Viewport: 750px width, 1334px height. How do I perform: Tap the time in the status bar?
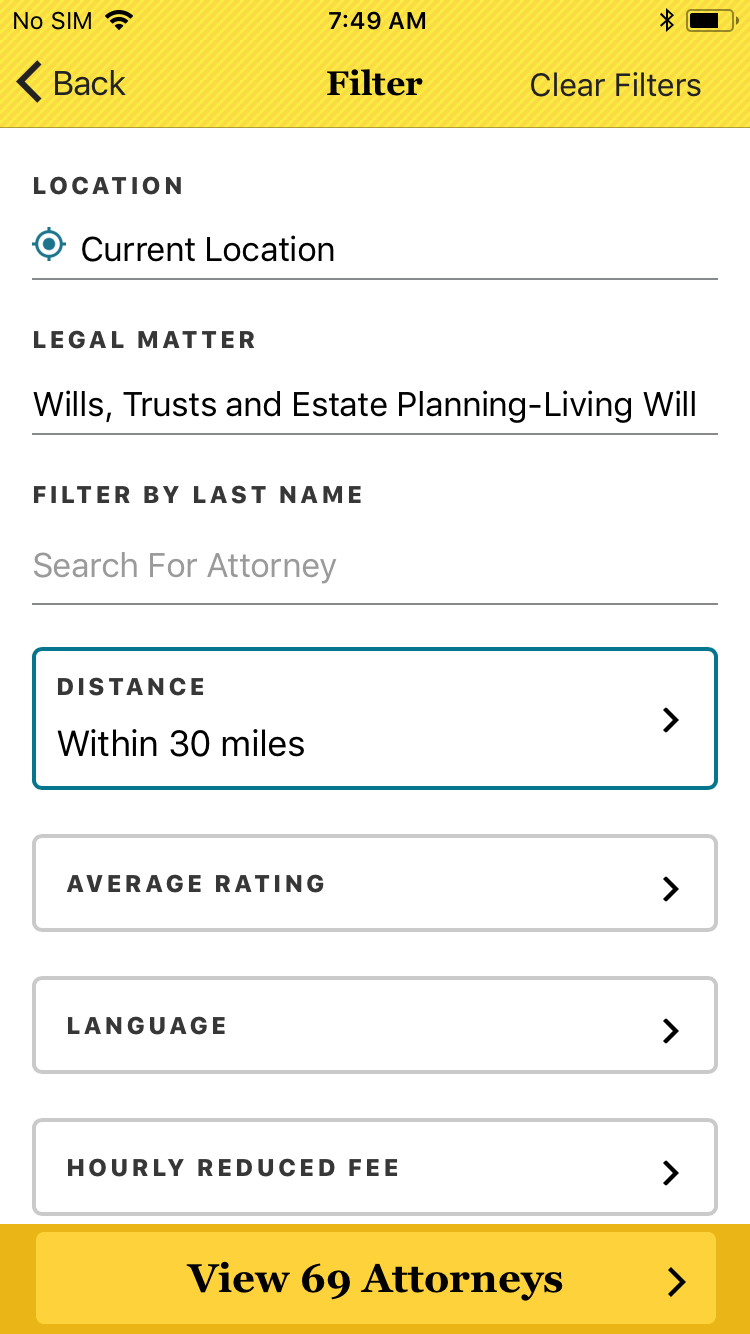coord(377,21)
